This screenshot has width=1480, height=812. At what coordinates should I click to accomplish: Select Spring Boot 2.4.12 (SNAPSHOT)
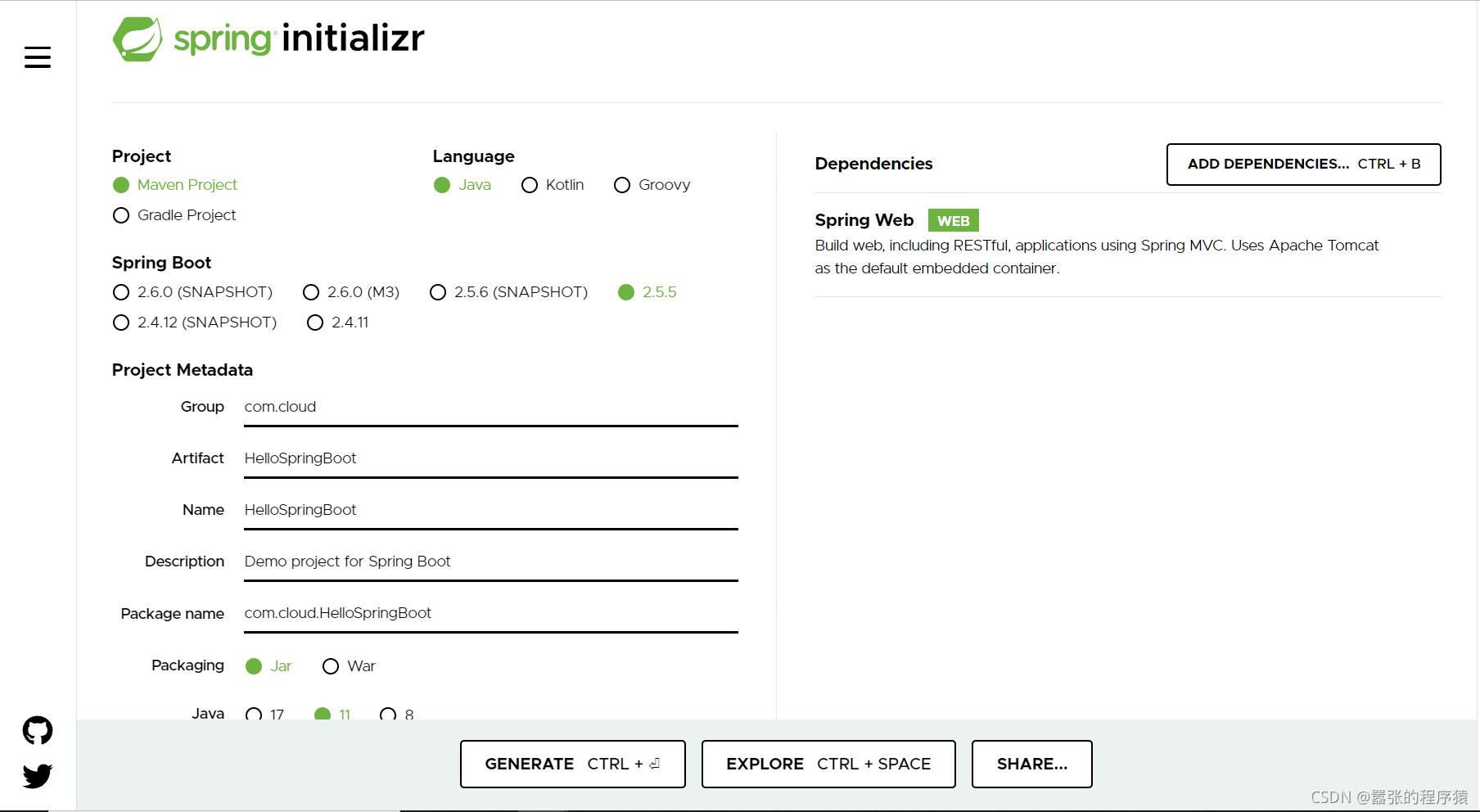click(195, 323)
